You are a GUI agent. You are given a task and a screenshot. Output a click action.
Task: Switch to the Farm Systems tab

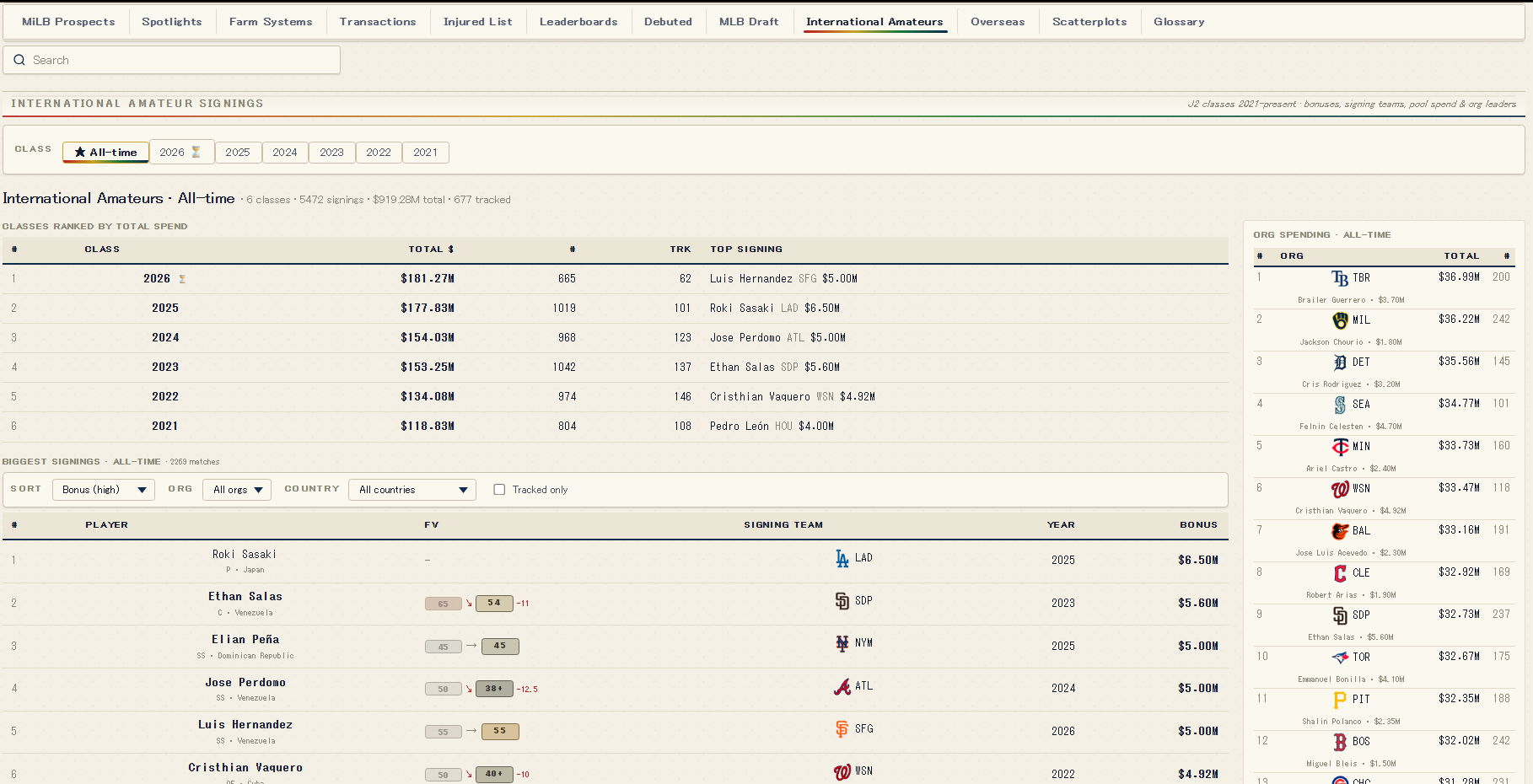[271, 22]
